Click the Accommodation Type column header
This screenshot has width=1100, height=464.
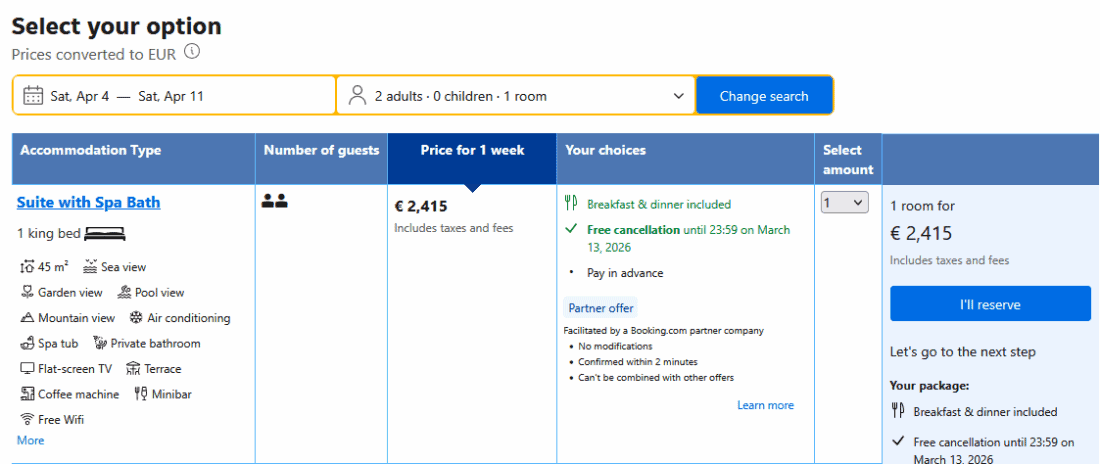pos(90,151)
